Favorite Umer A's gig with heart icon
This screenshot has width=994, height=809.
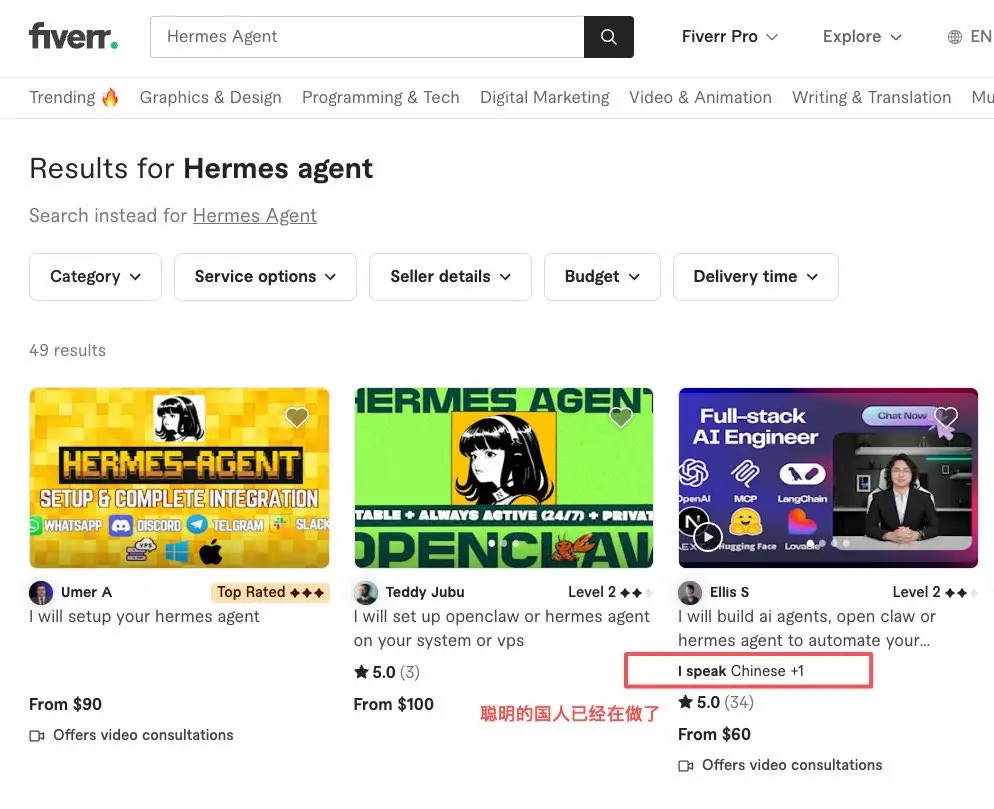(x=297, y=417)
